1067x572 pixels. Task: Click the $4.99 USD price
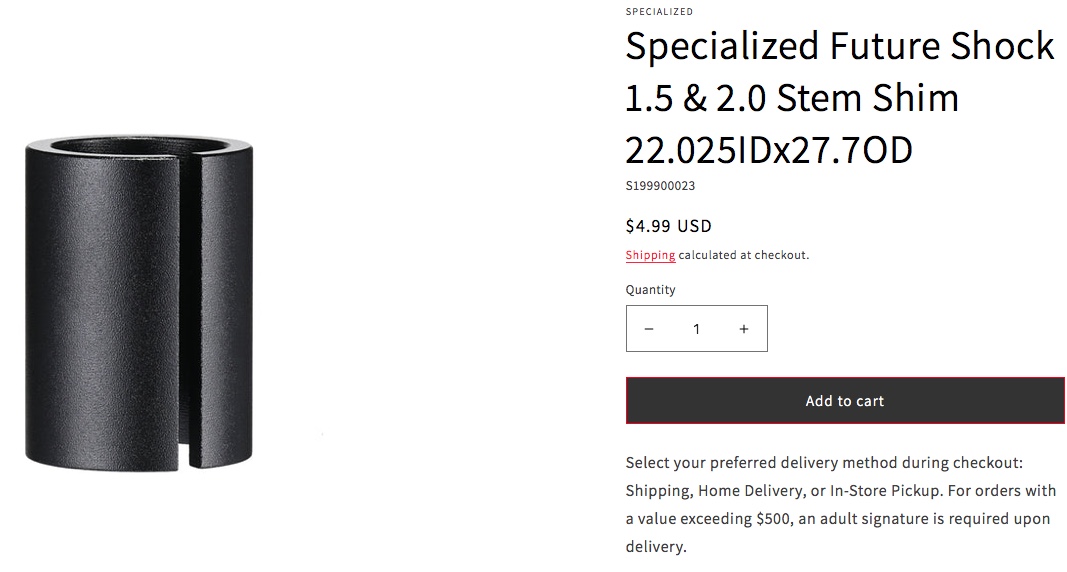tap(668, 226)
